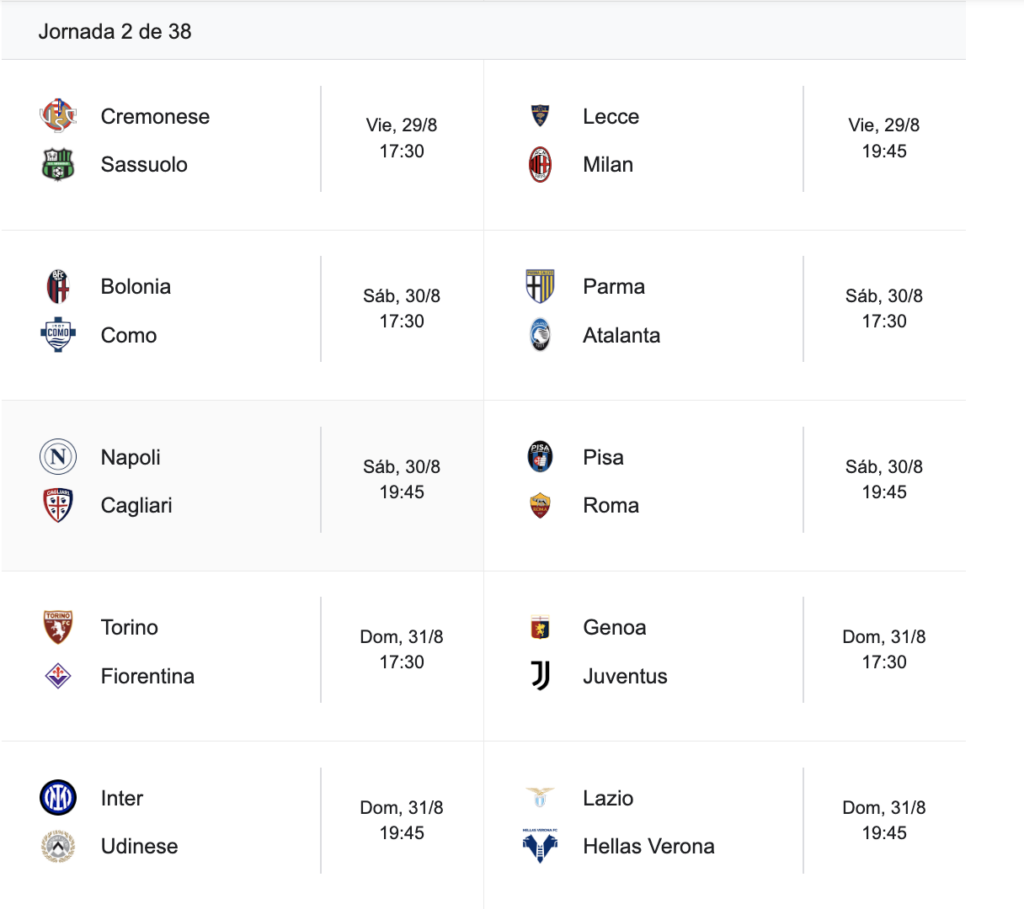This screenshot has height=909, width=1024.
Task: Click the Inter circular crest
Action: (58, 797)
